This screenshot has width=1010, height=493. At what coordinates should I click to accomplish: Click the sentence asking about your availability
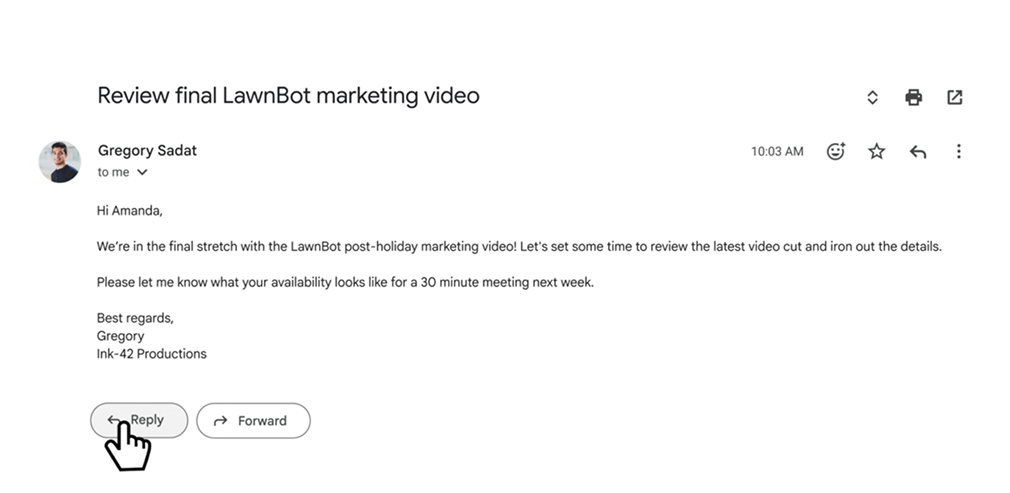(x=345, y=282)
